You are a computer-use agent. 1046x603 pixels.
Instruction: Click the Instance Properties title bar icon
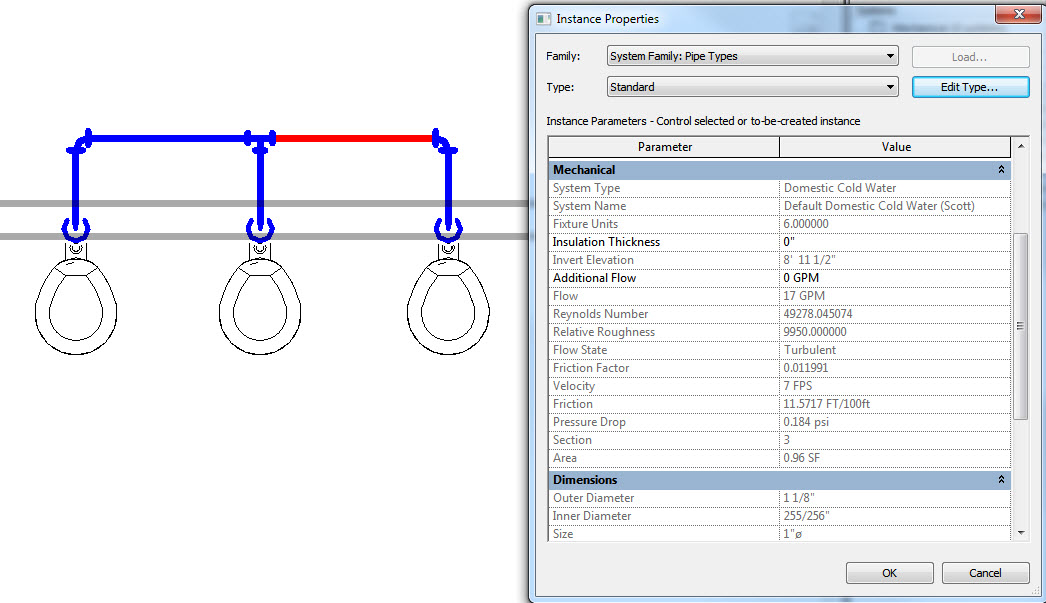[544, 19]
